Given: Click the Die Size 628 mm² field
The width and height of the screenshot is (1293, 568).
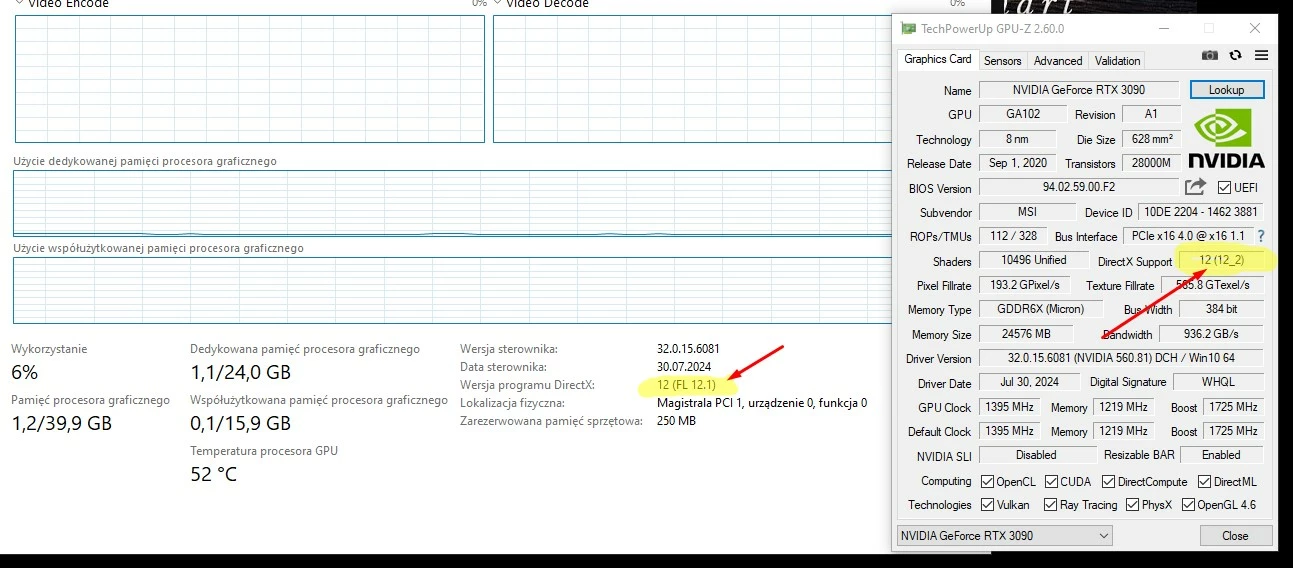Looking at the screenshot, I should 1152,139.
